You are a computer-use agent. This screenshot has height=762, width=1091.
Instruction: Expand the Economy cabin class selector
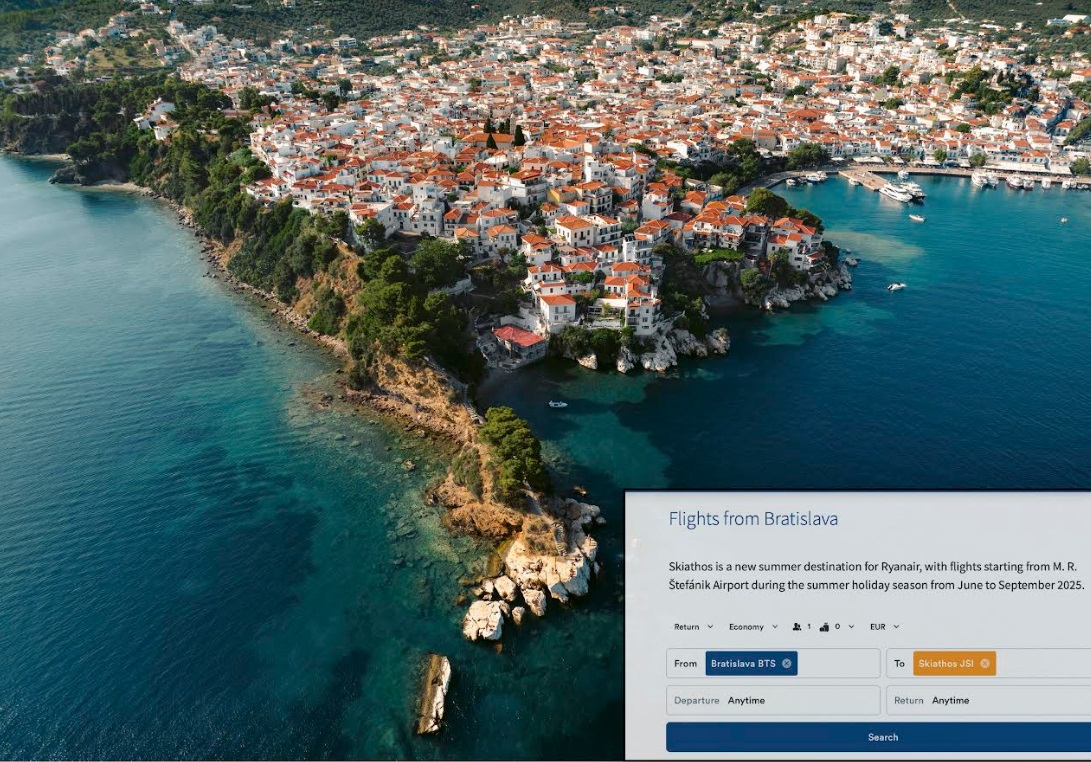(x=753, y=627)
